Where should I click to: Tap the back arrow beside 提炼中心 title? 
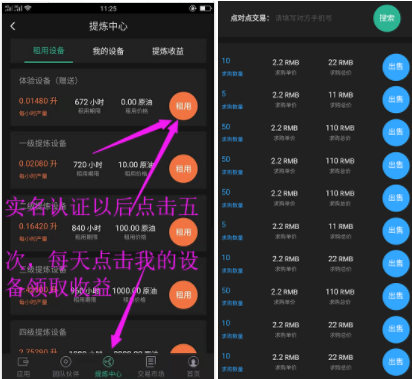coord(13,26)
